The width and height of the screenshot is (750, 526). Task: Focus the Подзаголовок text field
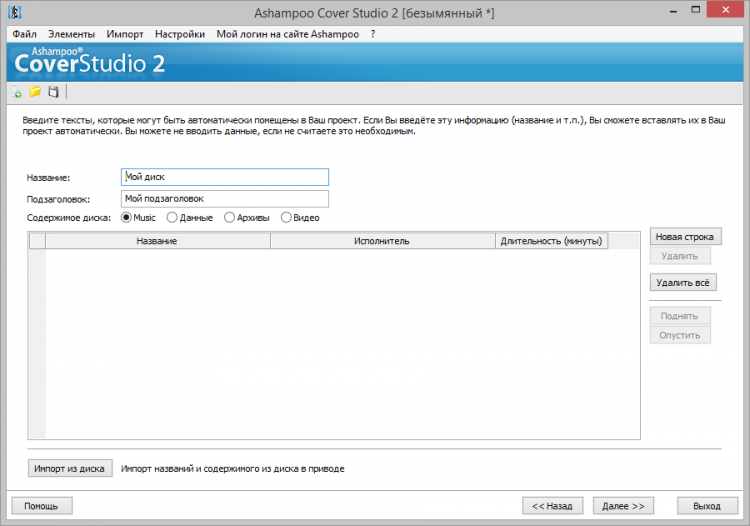tap(225, 199)
